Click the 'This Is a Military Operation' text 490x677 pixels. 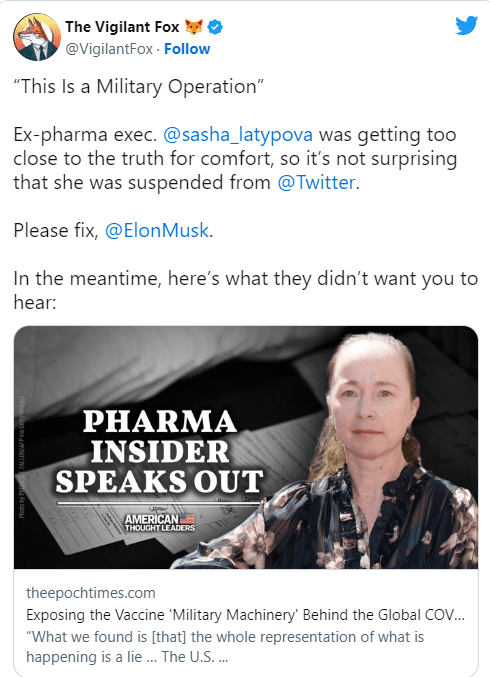139,86
